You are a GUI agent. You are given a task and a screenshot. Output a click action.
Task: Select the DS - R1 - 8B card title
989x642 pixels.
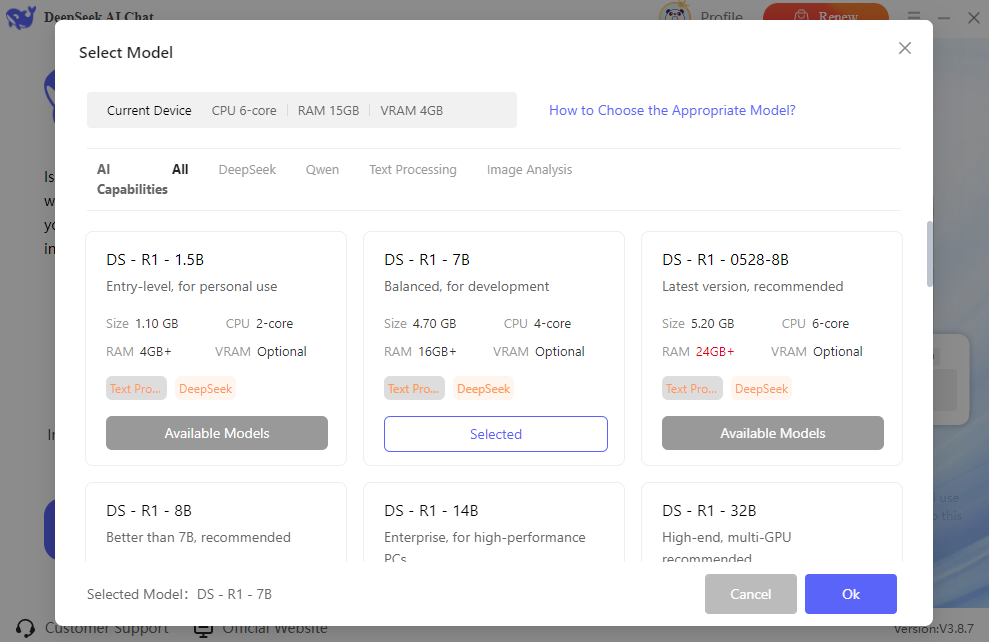pos(149,511)
